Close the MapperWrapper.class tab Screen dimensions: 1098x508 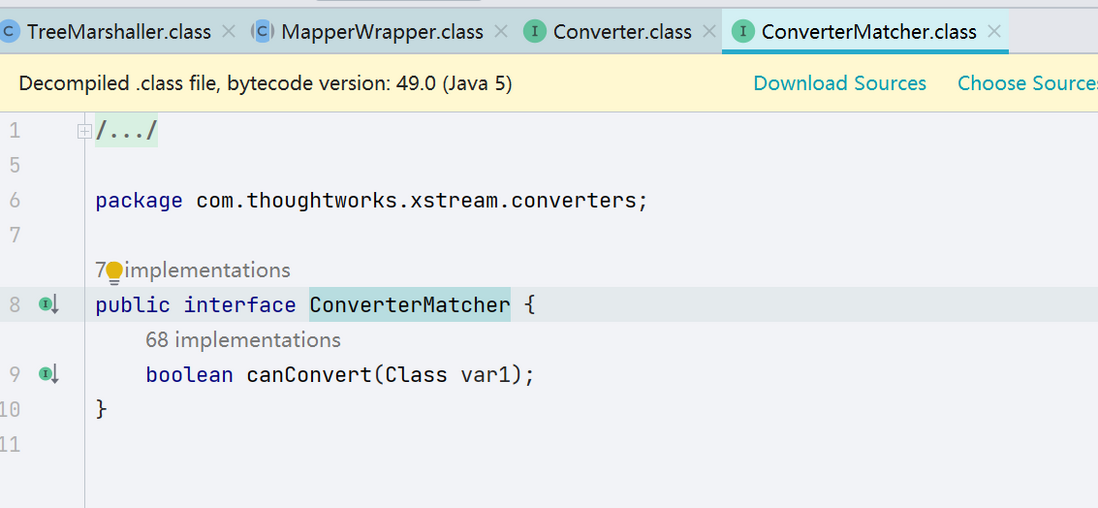pyautogui.click(x=501, y=32)
